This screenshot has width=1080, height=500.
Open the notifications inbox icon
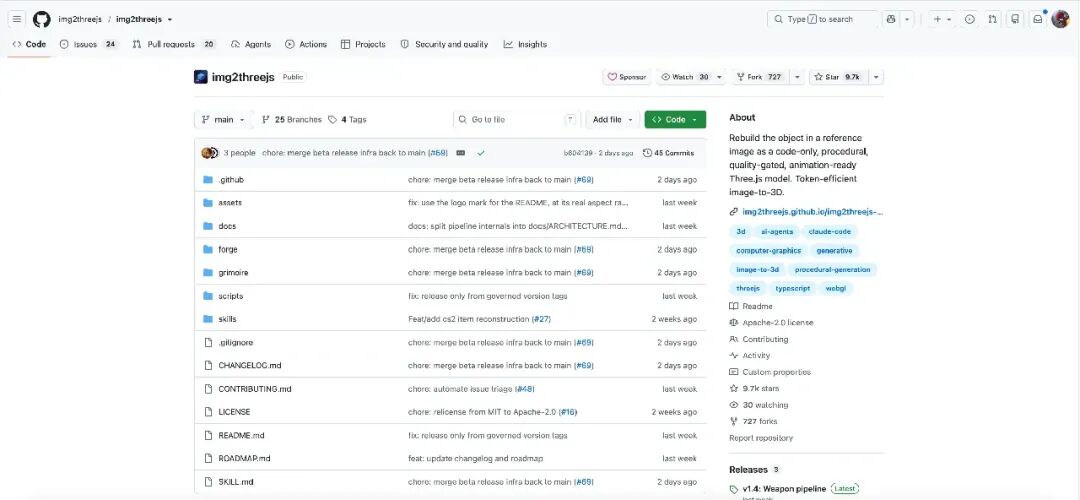tap(1037, 19)
